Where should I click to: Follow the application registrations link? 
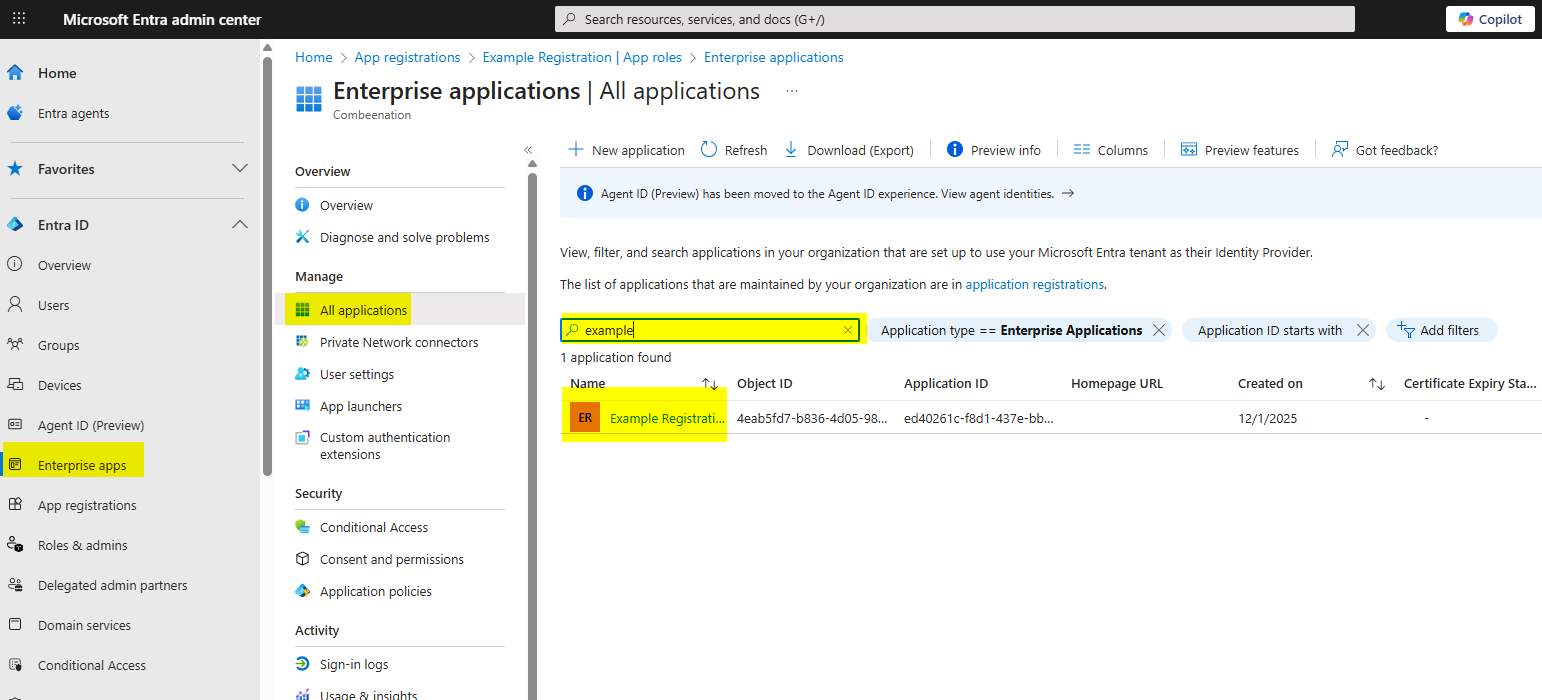[x=1034, y=284]
